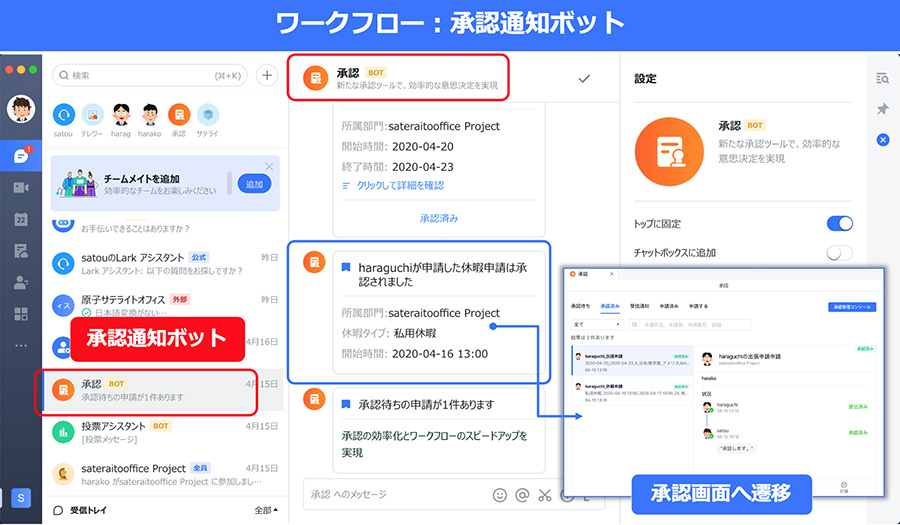Dismiss the チームメイトを追加 banner

pos(269,166)
